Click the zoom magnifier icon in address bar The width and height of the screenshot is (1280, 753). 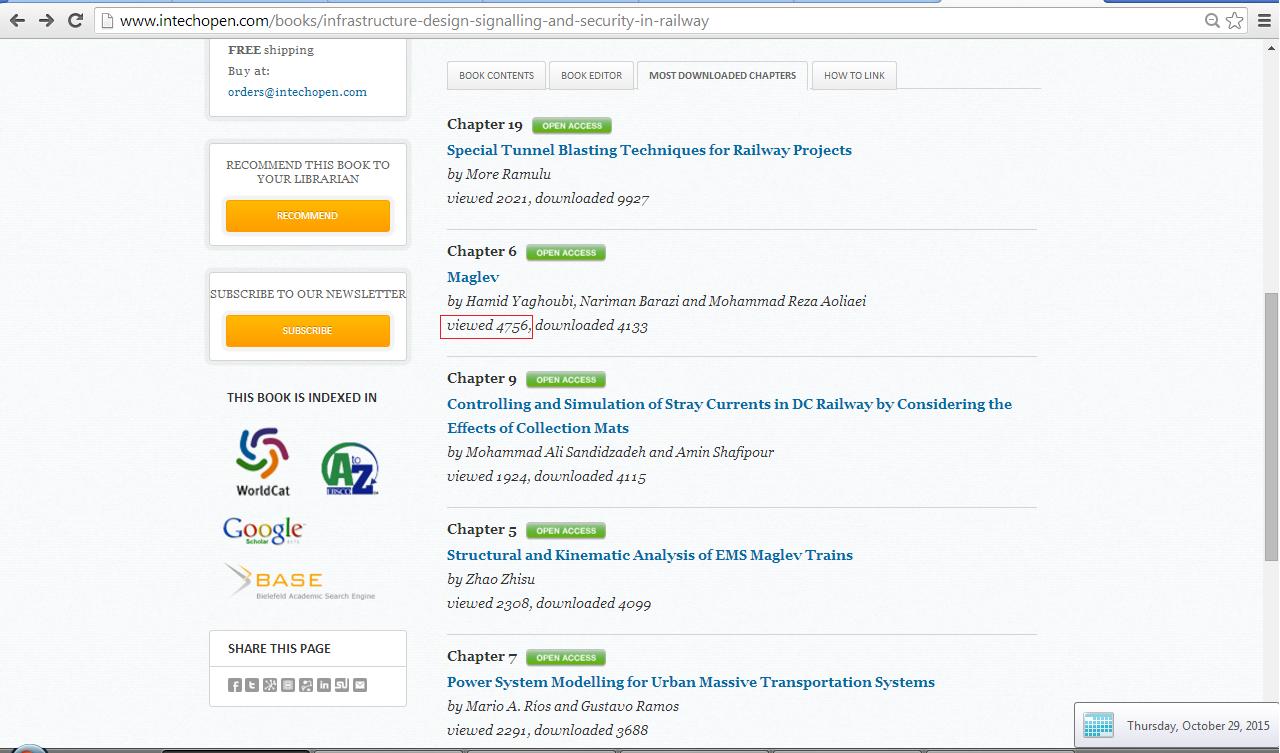pos(1212,20)
